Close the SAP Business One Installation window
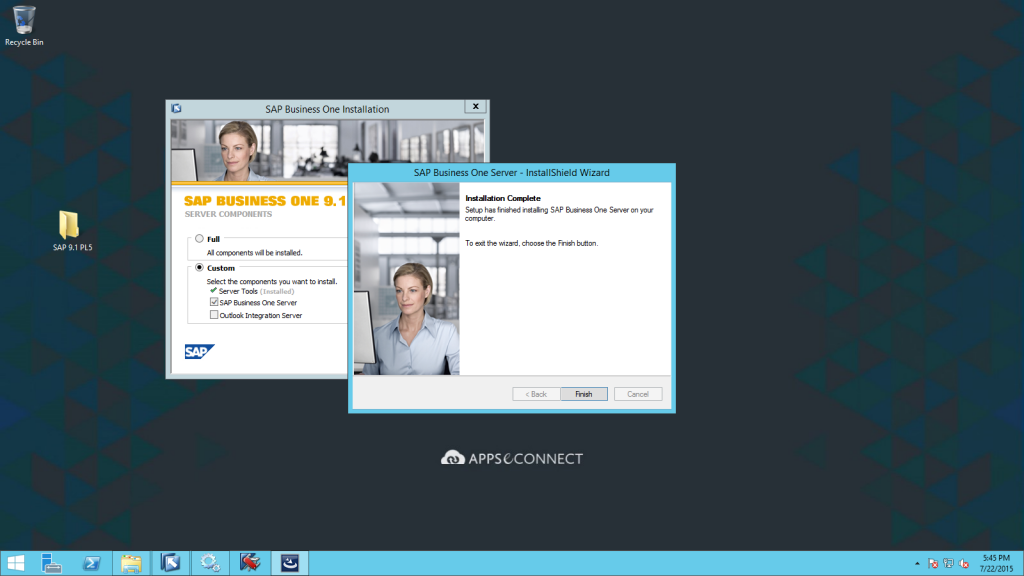This screenshot has height=576, width=1024. (475, 106)
